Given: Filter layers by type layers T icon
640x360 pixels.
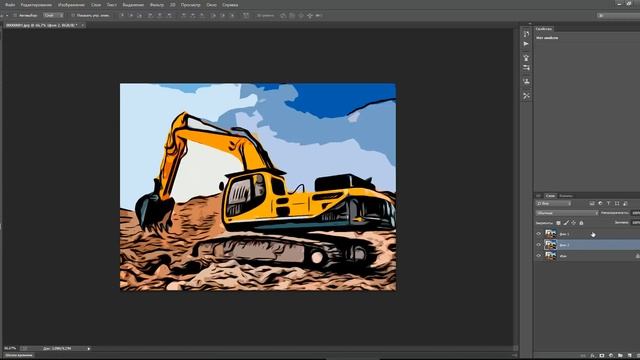Looking at the screenshot, I should (x=609, y=203).
